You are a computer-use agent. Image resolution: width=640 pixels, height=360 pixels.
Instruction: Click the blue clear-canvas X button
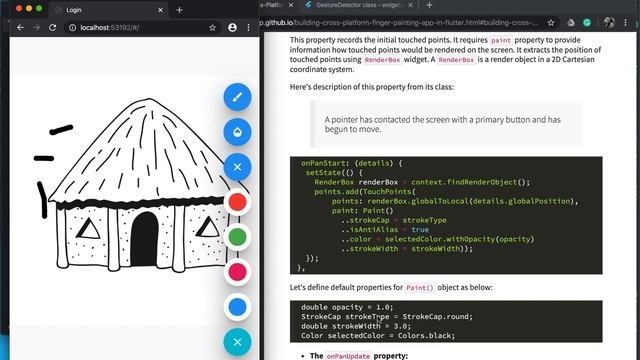pos(237,167)
